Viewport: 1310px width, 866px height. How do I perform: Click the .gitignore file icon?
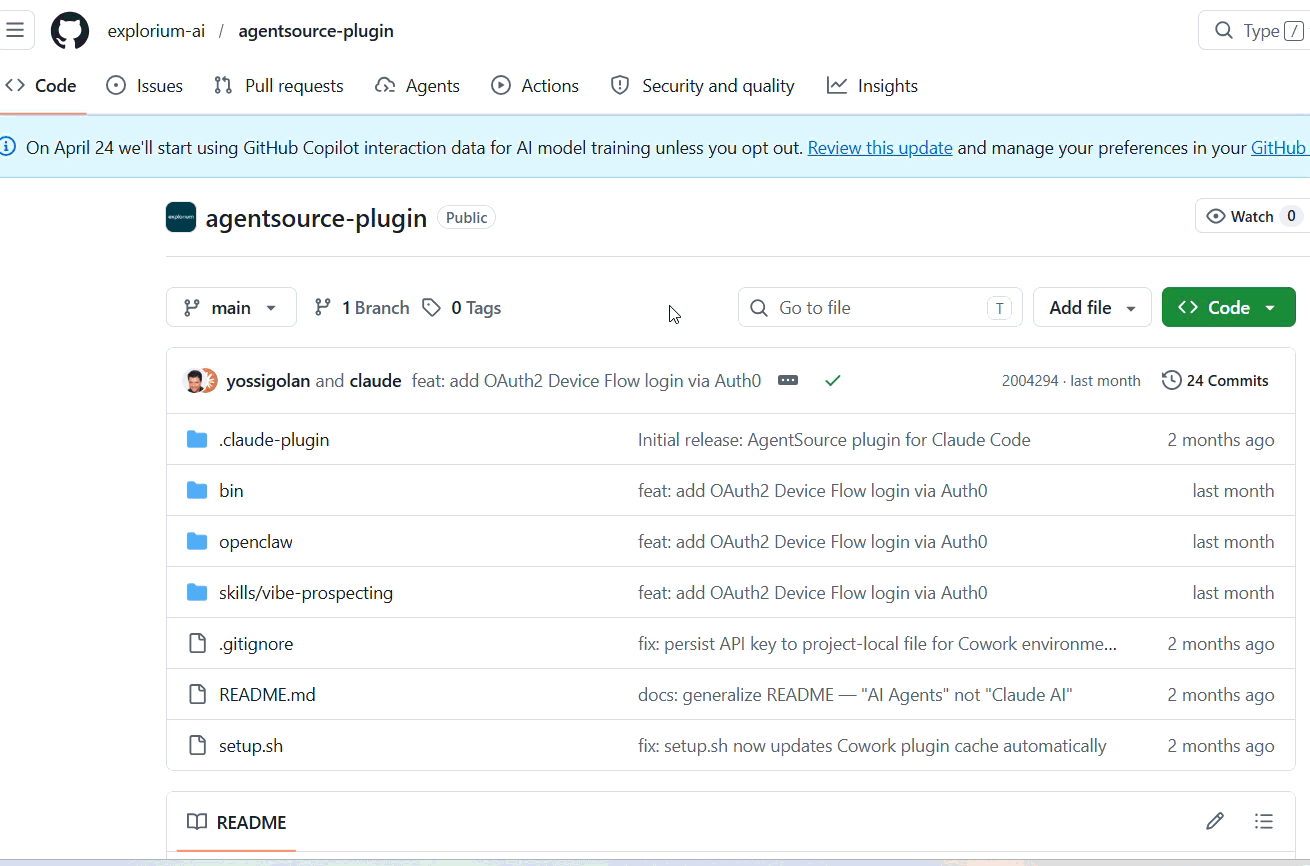pyautogui.click(x=197, y=643)
